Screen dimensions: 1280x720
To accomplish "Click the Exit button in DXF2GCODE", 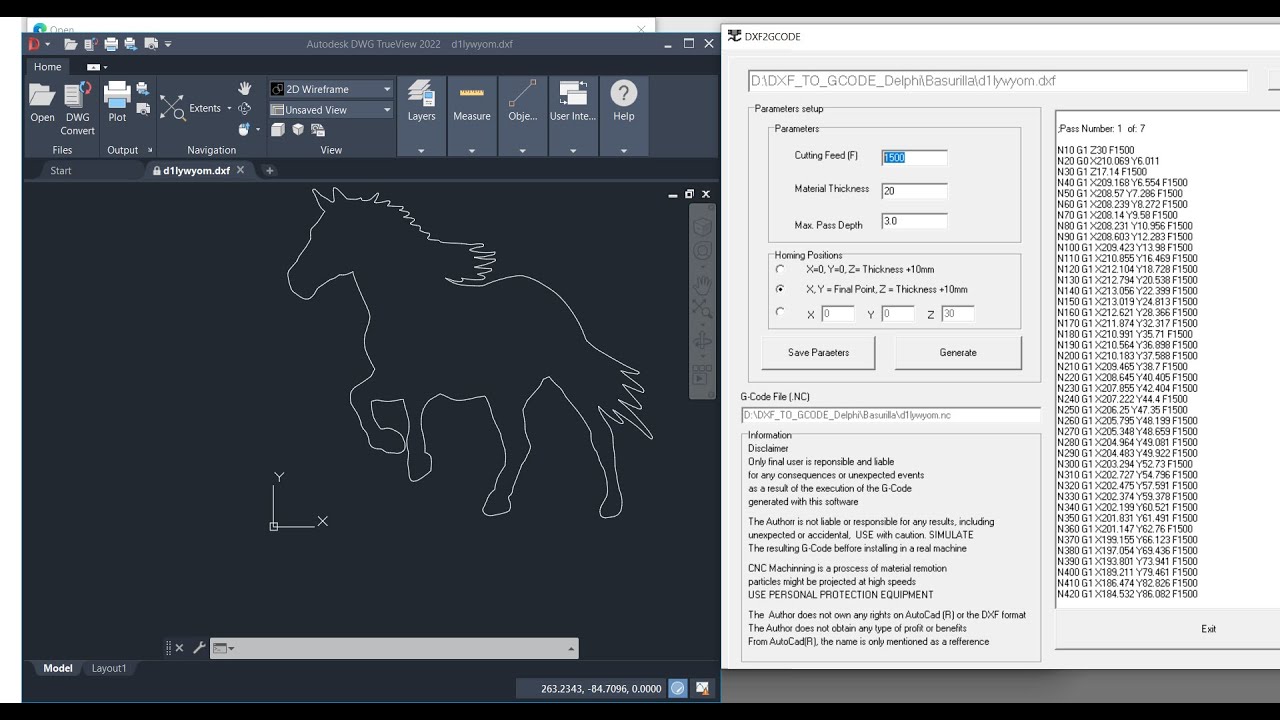I will (x=1209, y=629).
